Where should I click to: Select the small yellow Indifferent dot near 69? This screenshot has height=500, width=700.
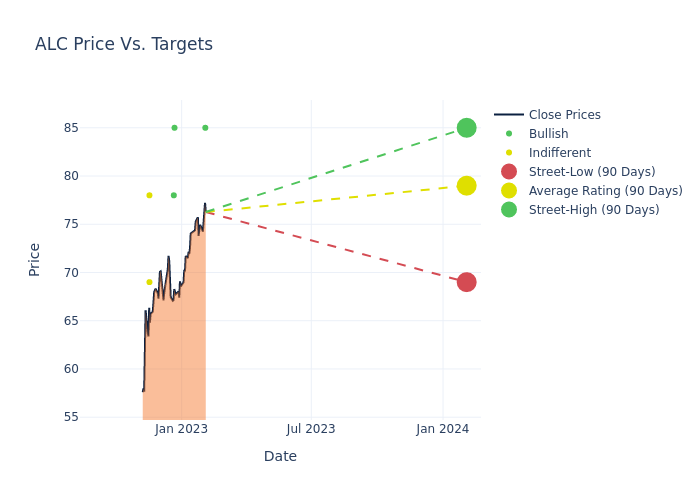[149, 282]
